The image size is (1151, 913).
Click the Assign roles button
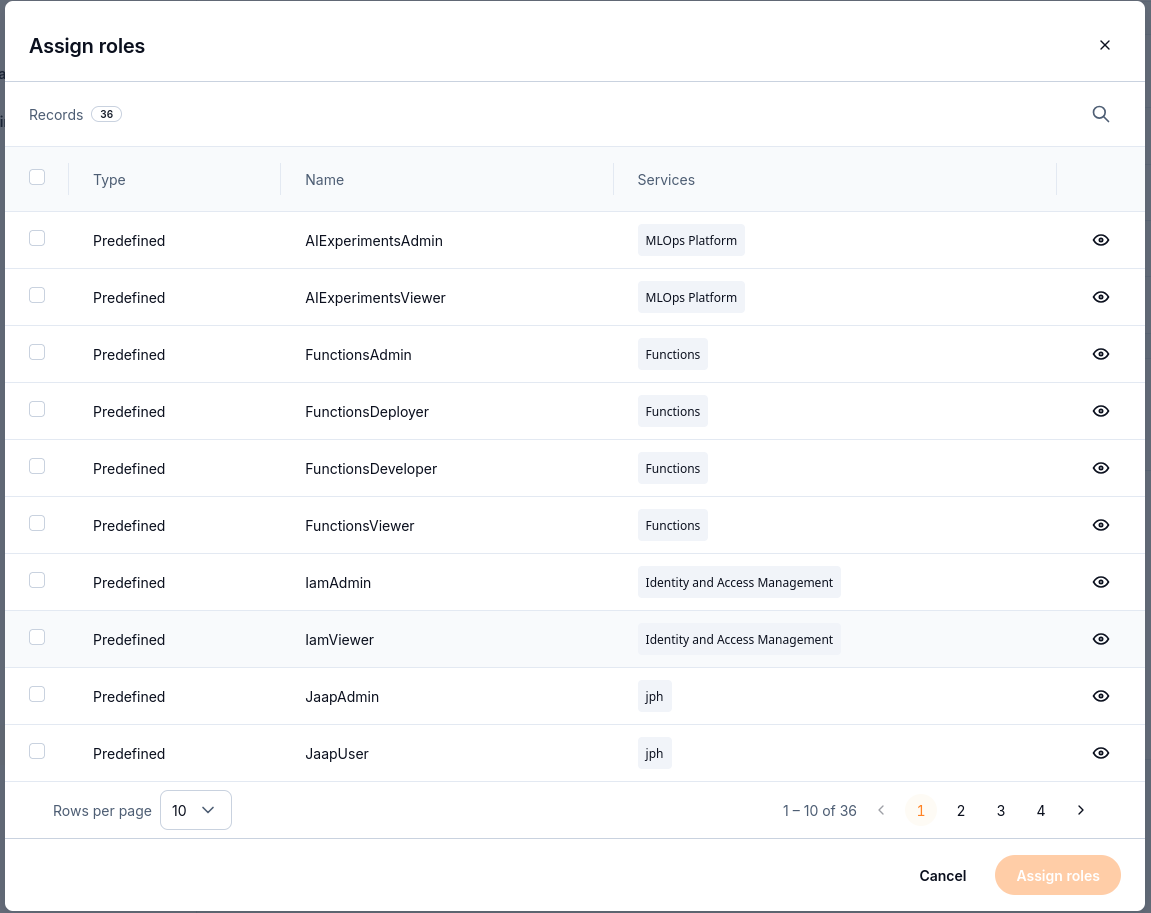click(1058, 876)
